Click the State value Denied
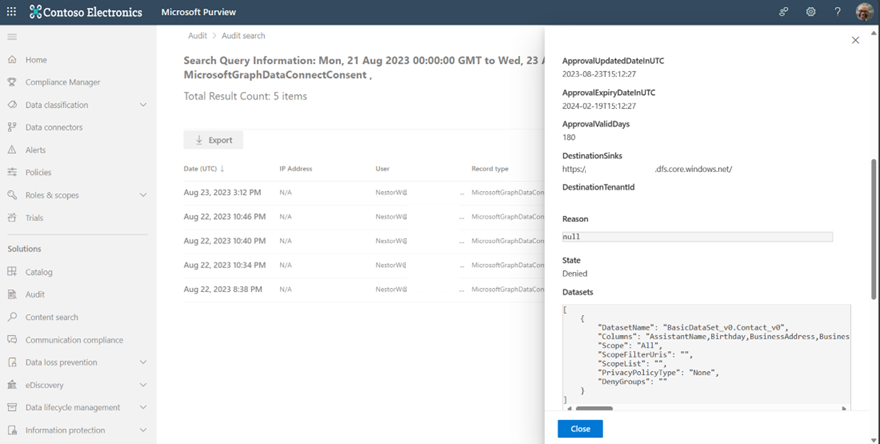The width and height of the screenshot is (880, 444). click(x=575, y=274)
